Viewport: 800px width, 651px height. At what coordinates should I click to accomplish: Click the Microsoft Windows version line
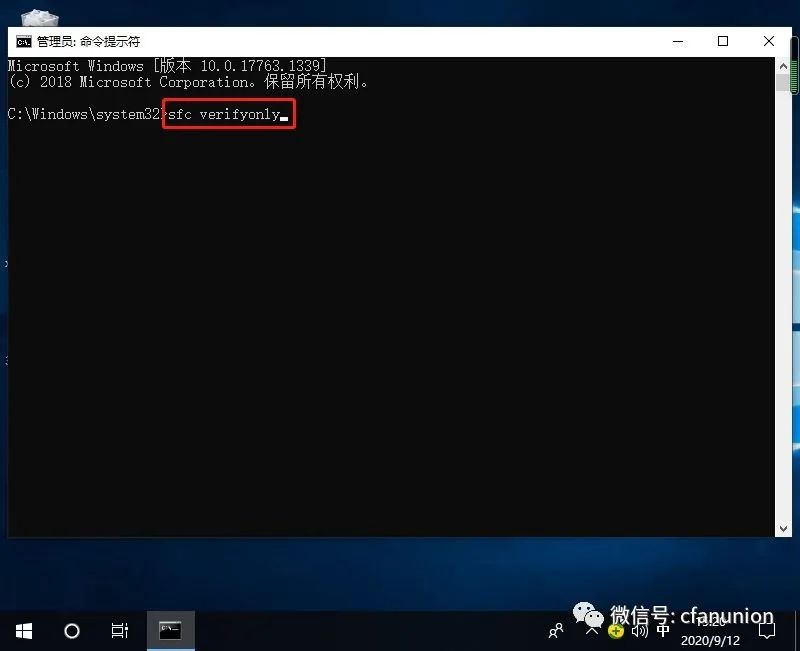pyautogui.click(x=167, y=66)
